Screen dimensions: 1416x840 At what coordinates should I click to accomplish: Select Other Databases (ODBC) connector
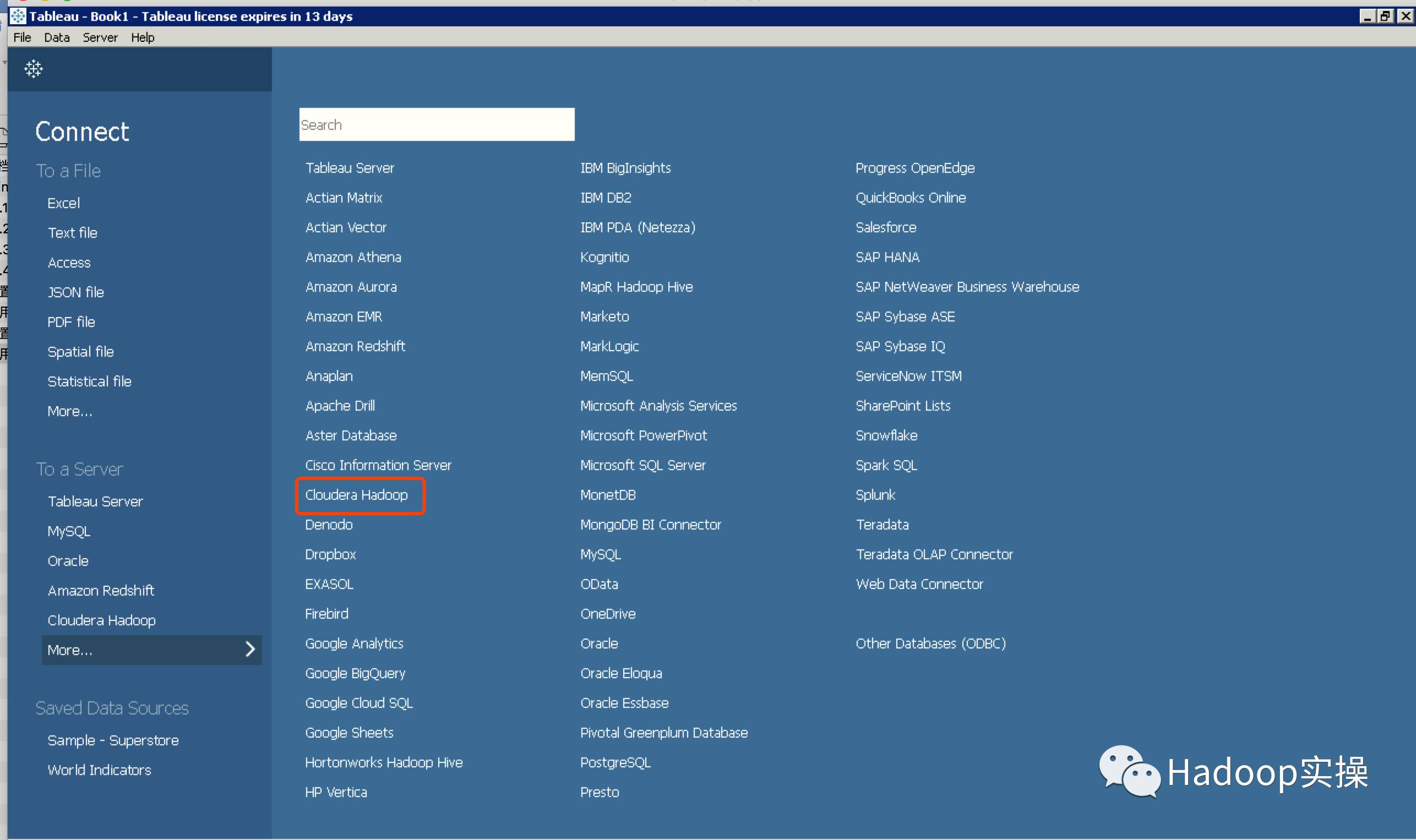(930, 643)
